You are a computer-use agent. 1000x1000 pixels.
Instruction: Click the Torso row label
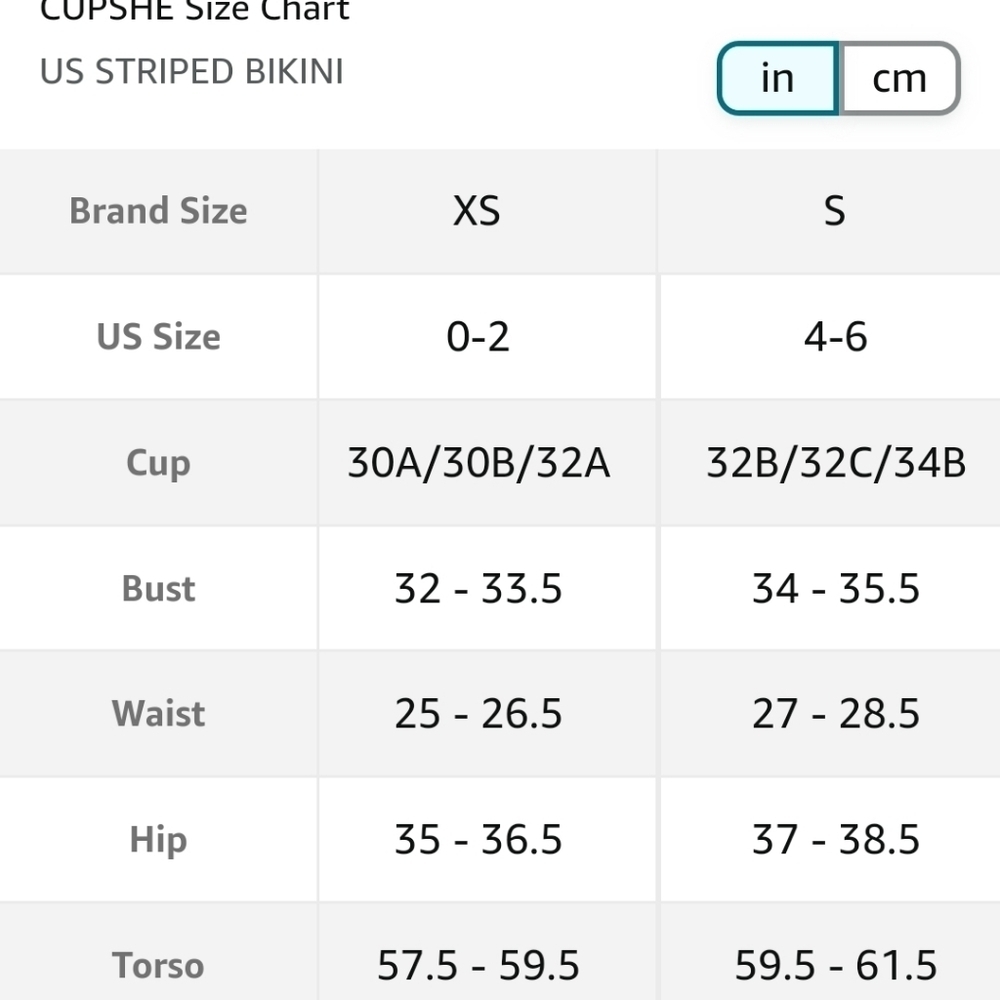pos(158,964)
